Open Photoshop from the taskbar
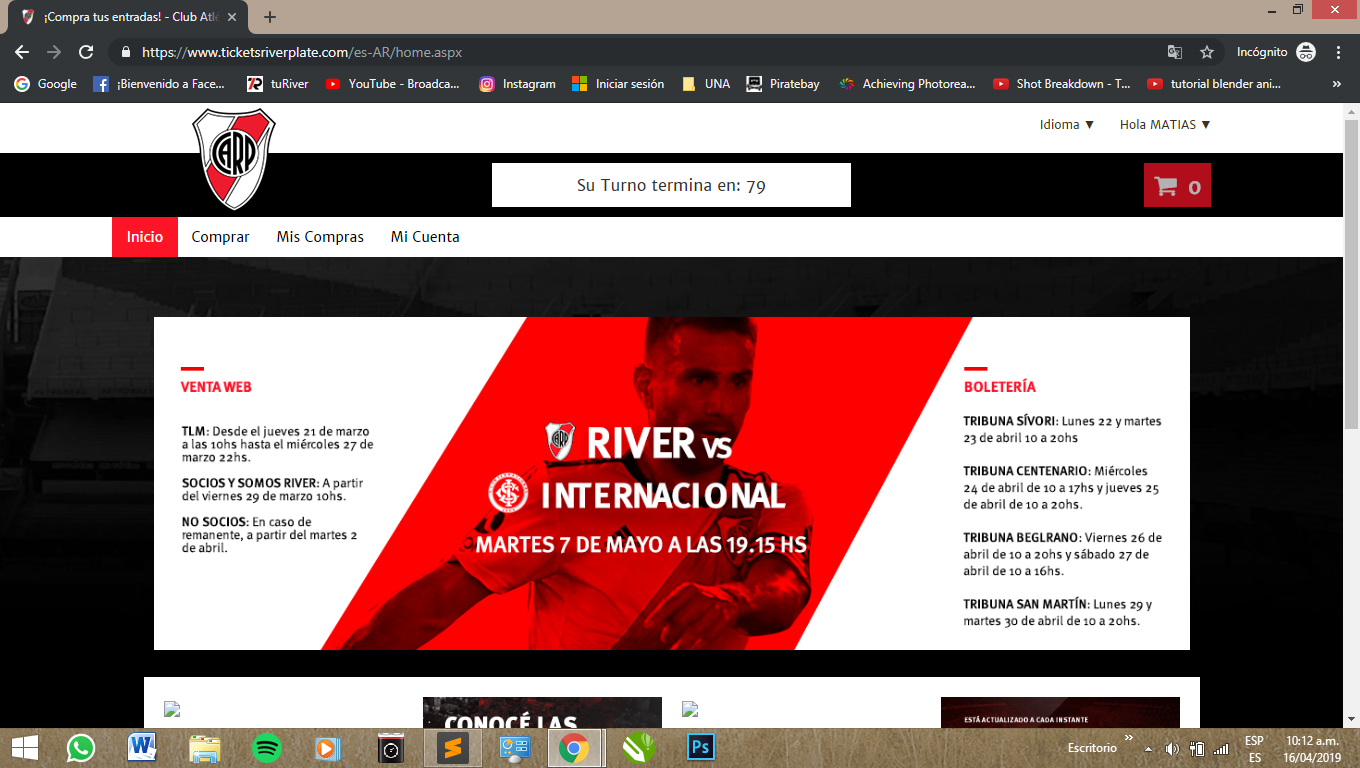 pos(701,748)
